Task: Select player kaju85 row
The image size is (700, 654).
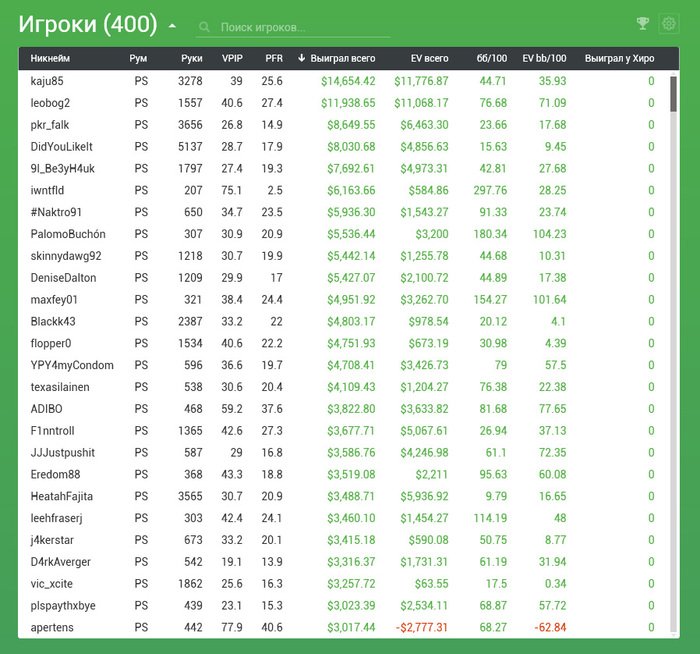Action: coord(47,81)
